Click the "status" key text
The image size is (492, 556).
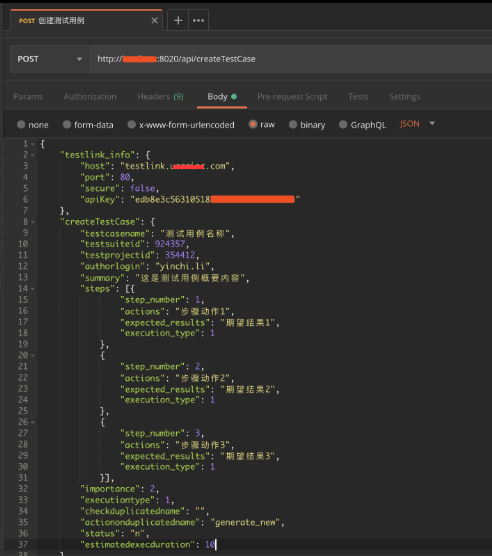100,533
